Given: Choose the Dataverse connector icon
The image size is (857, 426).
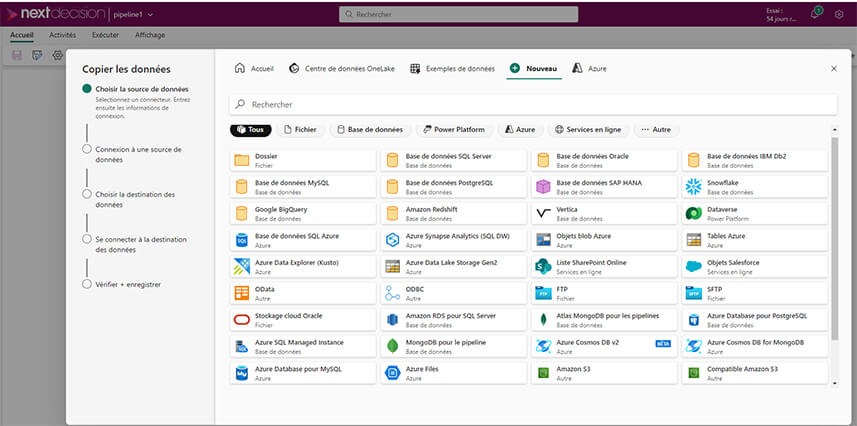Looking at the screenshot, I should pyautogui.click(x=694, y=214).
